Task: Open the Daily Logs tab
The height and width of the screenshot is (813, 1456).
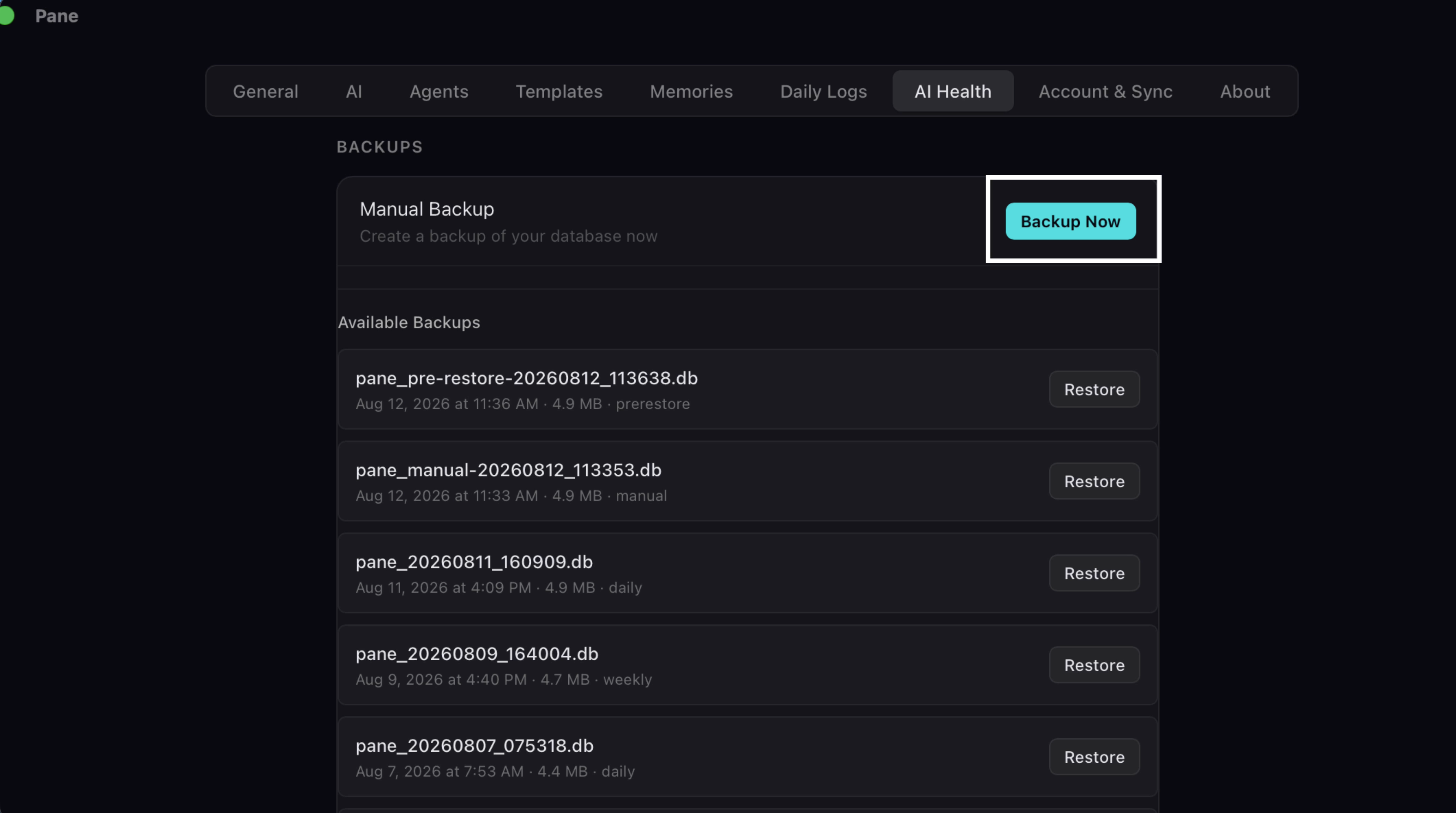Action: pyautogui.click(x=823, y=91)
